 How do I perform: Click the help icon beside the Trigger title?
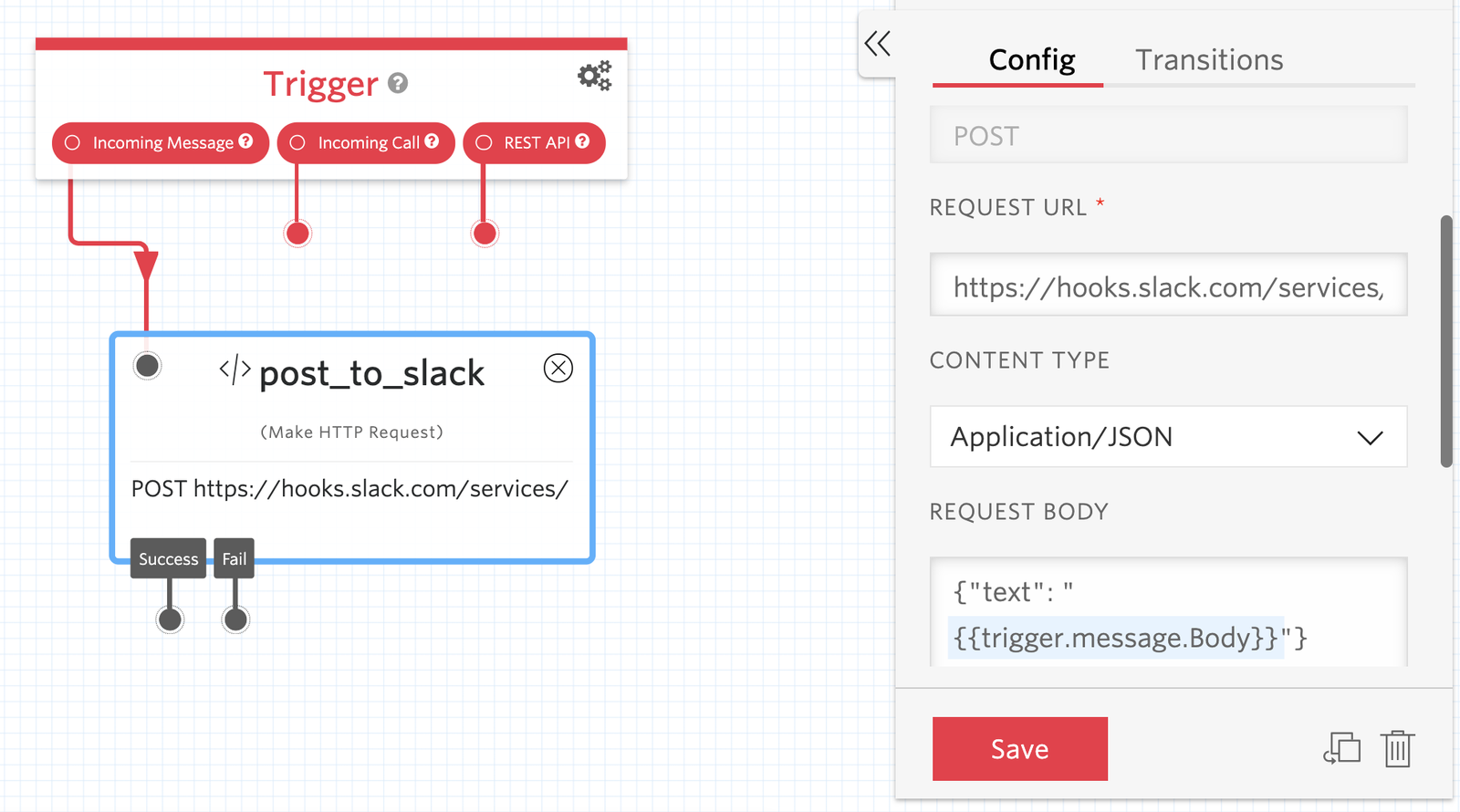397,84
